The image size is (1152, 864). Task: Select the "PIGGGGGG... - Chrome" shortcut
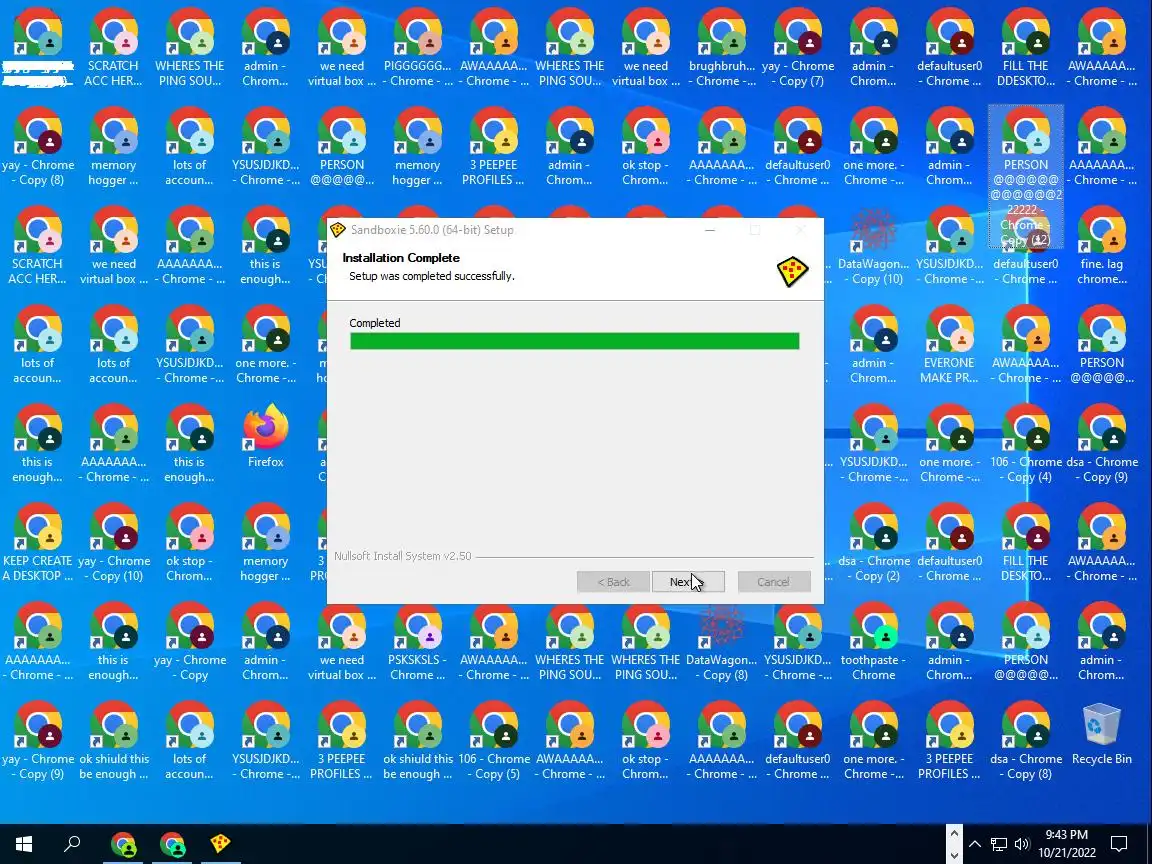click(417, 48)
